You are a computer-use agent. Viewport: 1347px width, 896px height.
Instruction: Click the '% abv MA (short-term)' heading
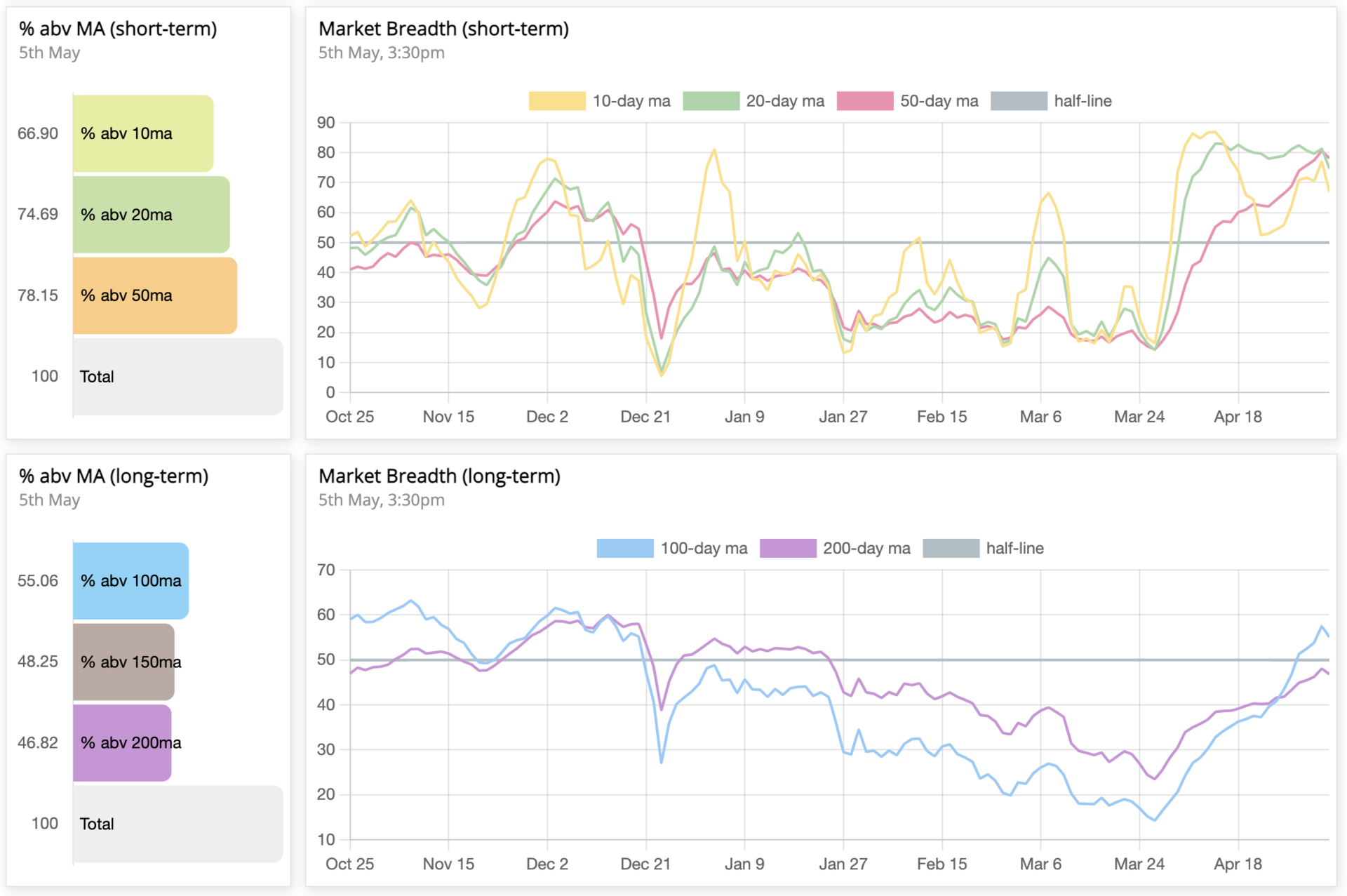click(x=118, y=29)
